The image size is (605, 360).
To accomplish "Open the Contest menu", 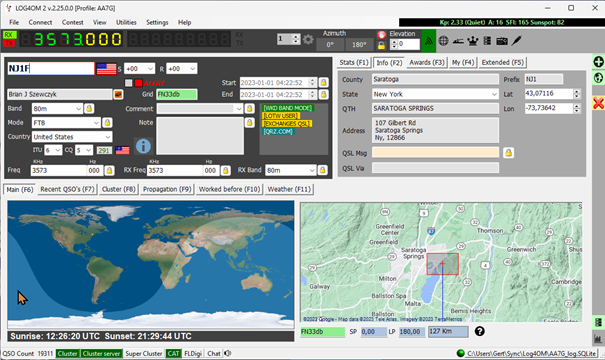I will click(x=73, y=22).
